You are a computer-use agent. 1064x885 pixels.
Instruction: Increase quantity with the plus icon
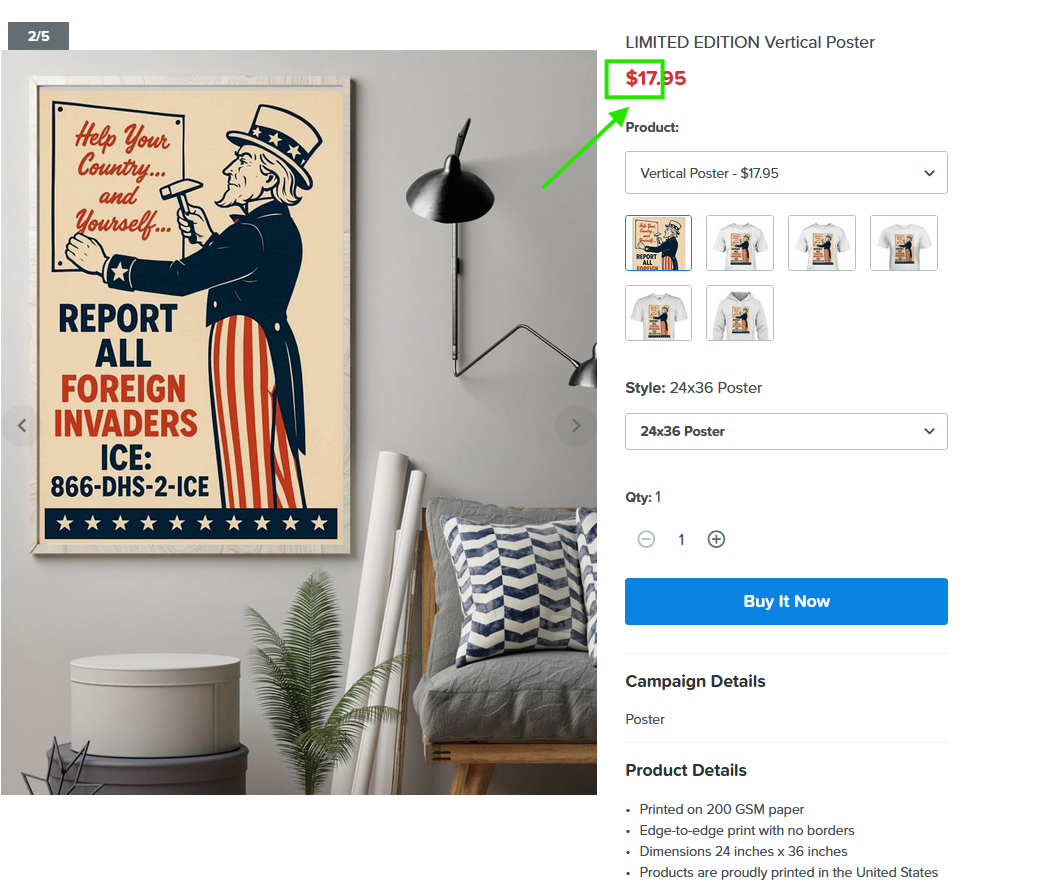click(716, 540)
